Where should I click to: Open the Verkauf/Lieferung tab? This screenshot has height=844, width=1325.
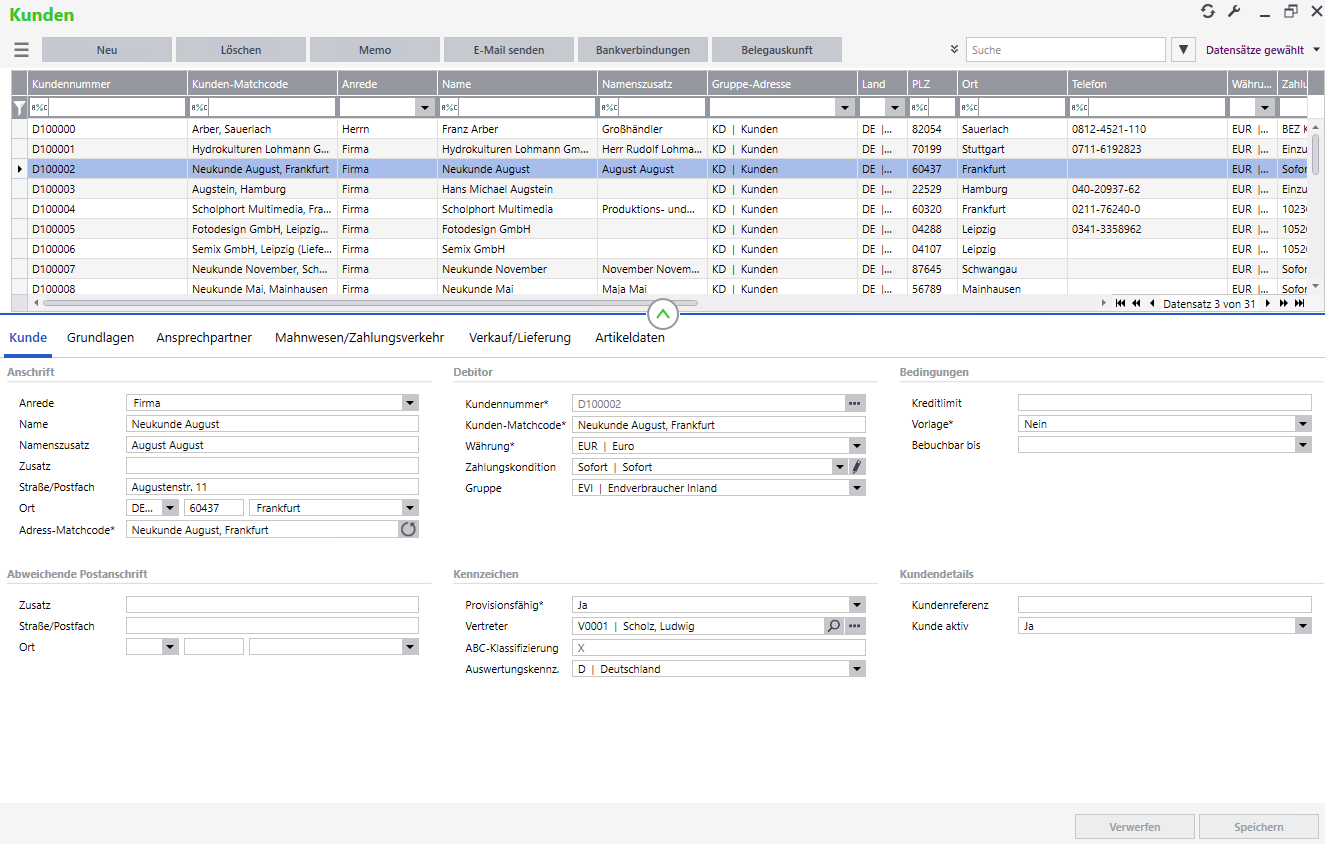[x=520, y=338]
